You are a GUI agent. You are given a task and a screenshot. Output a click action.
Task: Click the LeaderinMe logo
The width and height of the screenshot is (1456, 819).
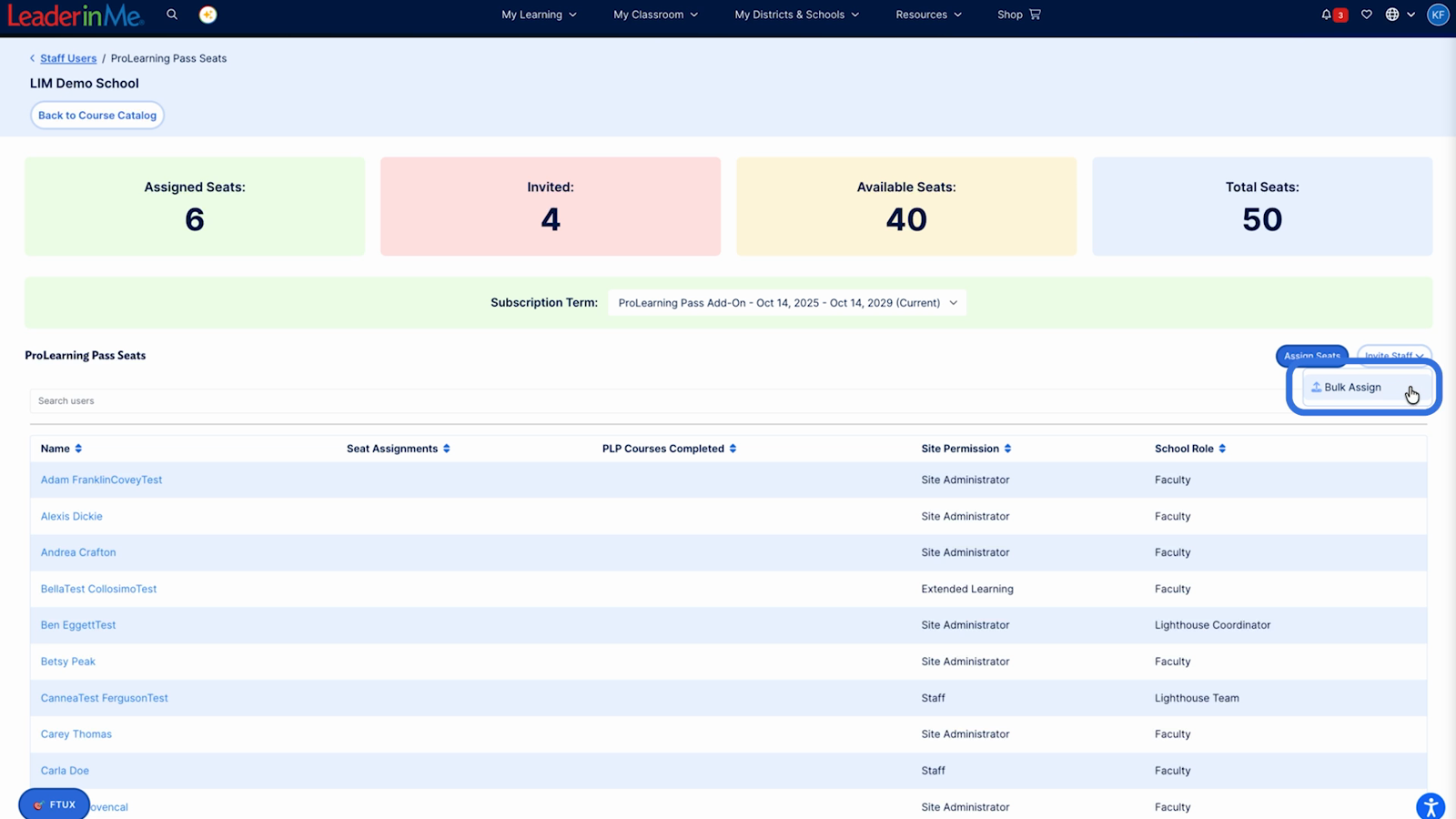pyautogui.click(x=76, y=15)
